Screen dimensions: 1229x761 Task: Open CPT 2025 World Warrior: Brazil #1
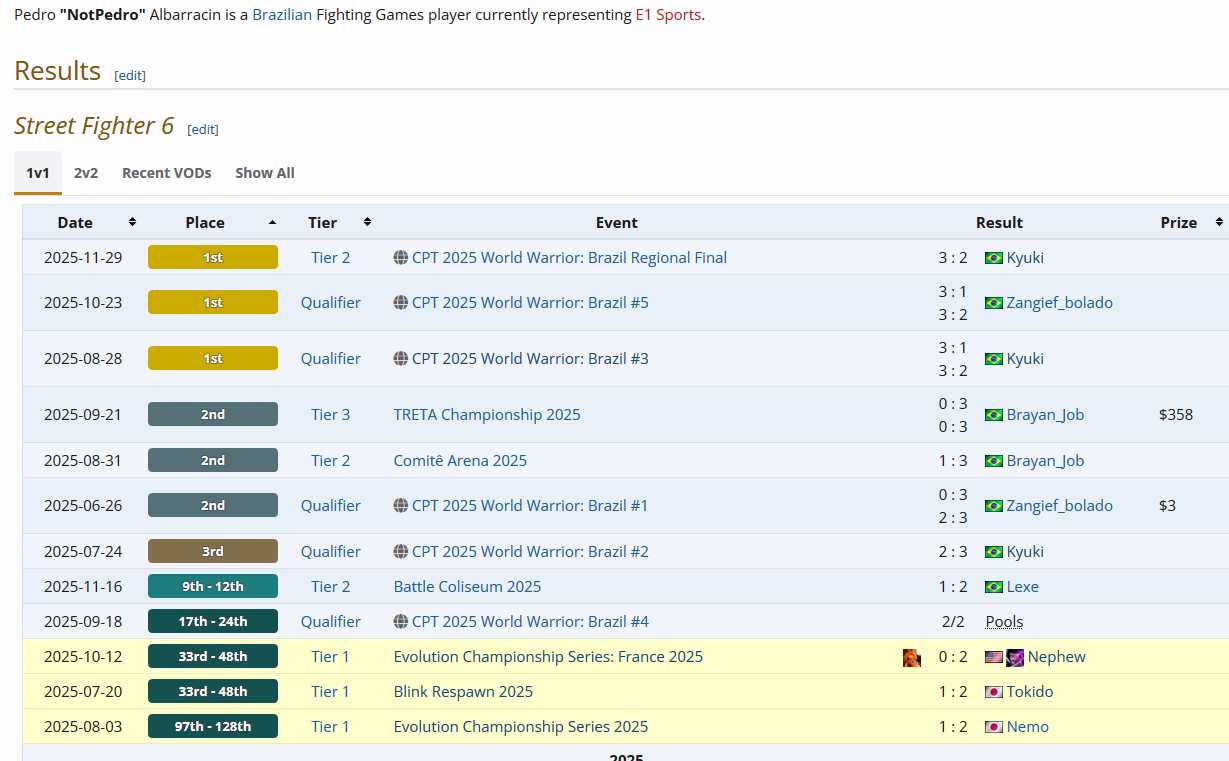(x=530, y=505)
